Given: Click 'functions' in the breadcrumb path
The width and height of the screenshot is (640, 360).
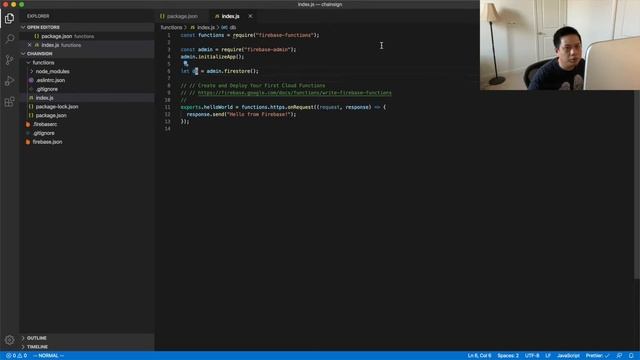Looking at the screenshot, I should [x=171, y=27].
